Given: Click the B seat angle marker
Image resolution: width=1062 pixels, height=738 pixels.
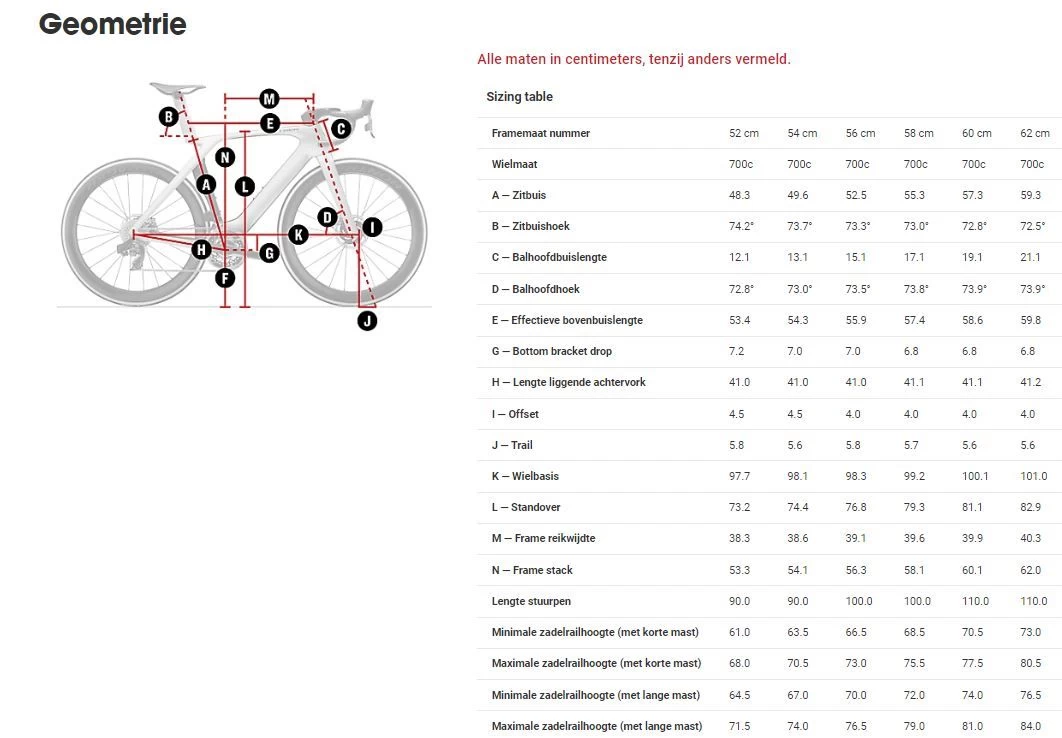Looking at the screenshot, I should click(x=169, y=117).
